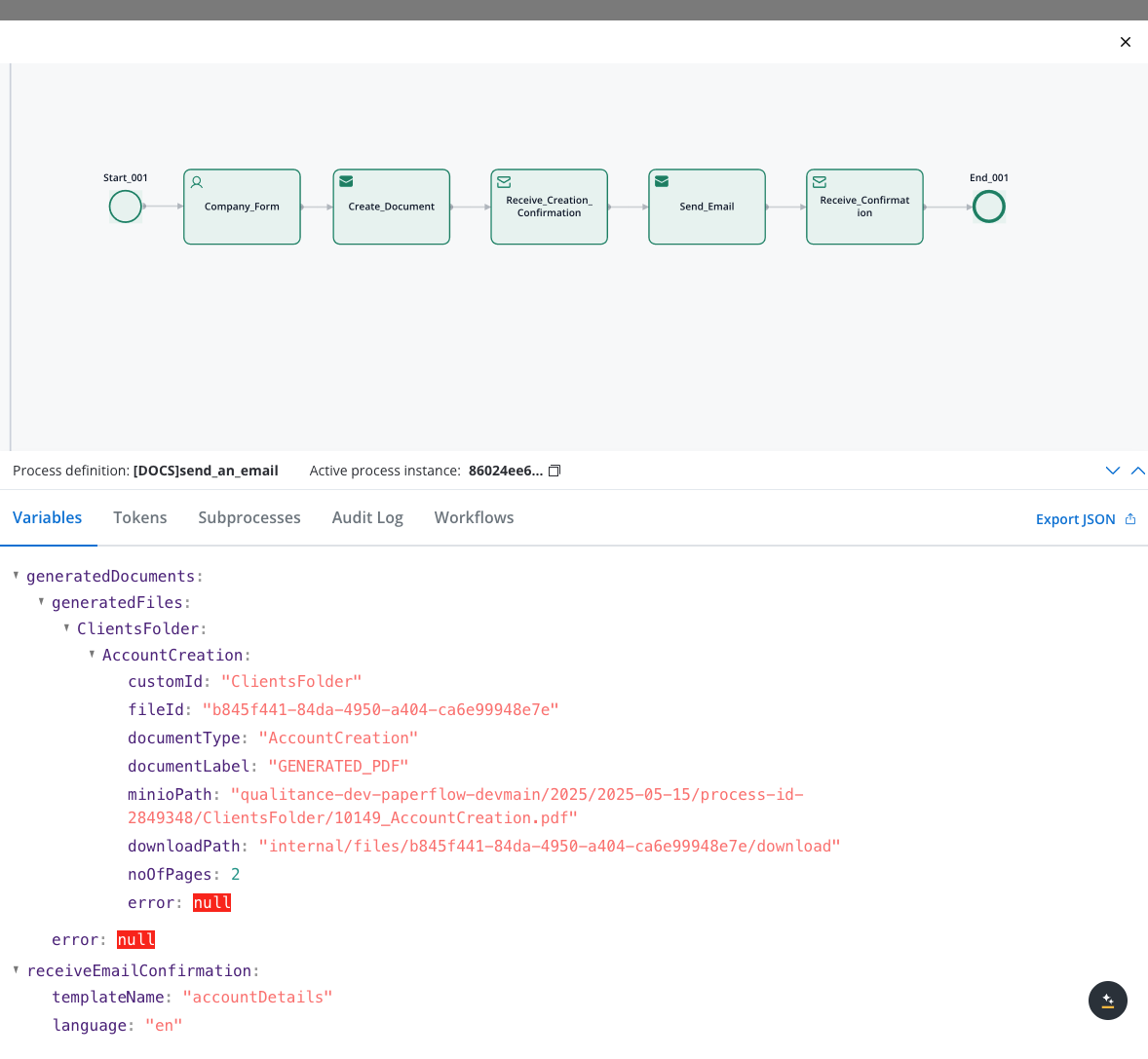Click the generatedDocuments key label

(110, 576)
